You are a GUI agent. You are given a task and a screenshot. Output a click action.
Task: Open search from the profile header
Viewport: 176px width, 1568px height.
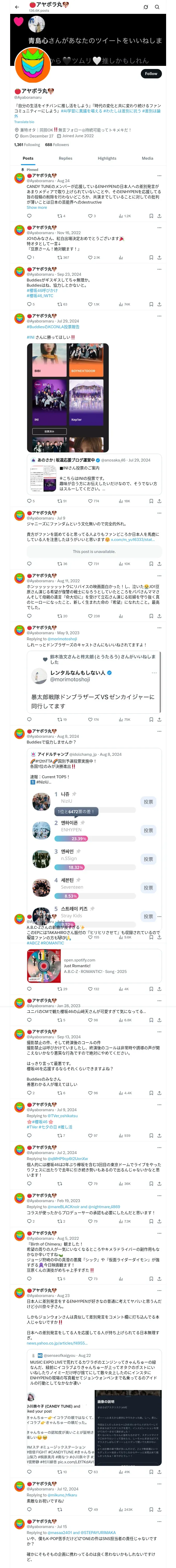pos(157,7)
